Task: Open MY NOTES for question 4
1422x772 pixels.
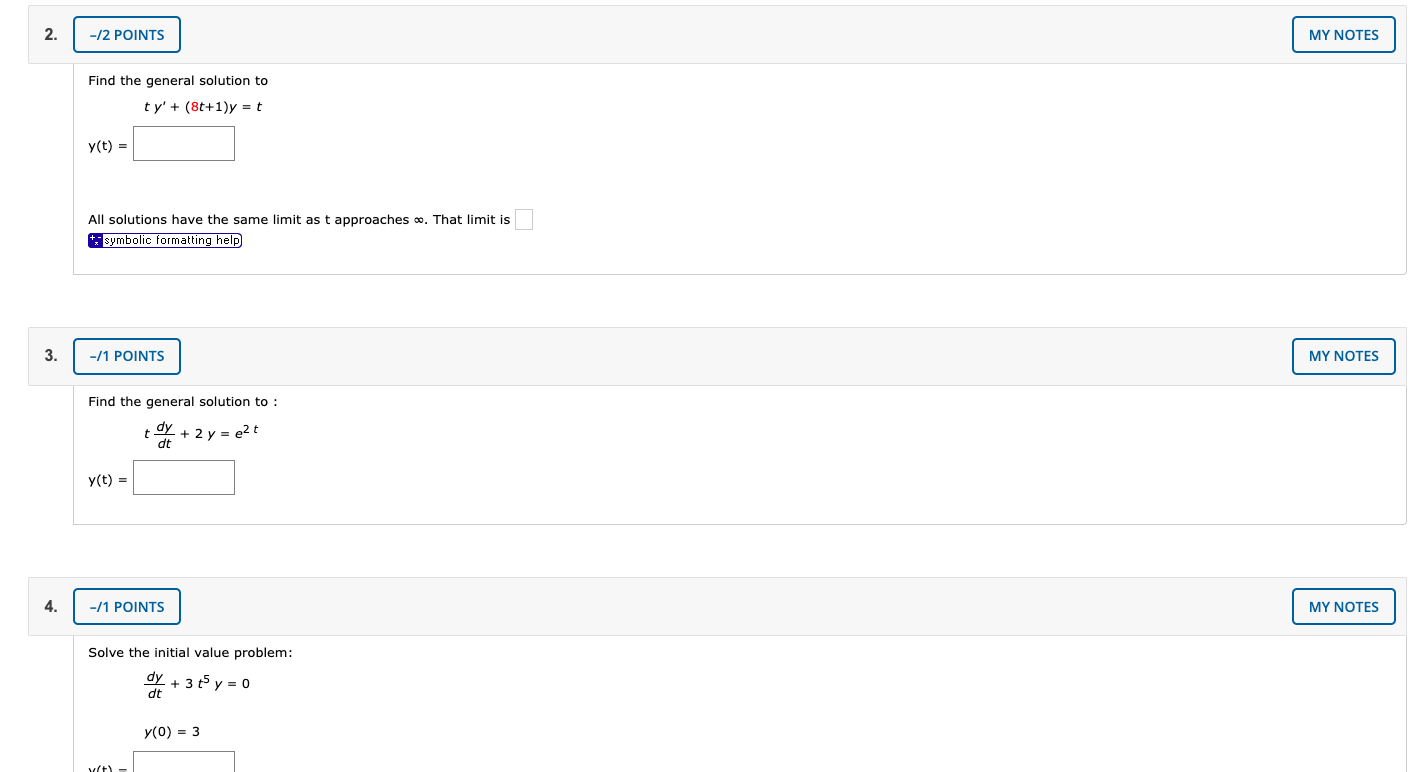Action: click(1343, 607)
